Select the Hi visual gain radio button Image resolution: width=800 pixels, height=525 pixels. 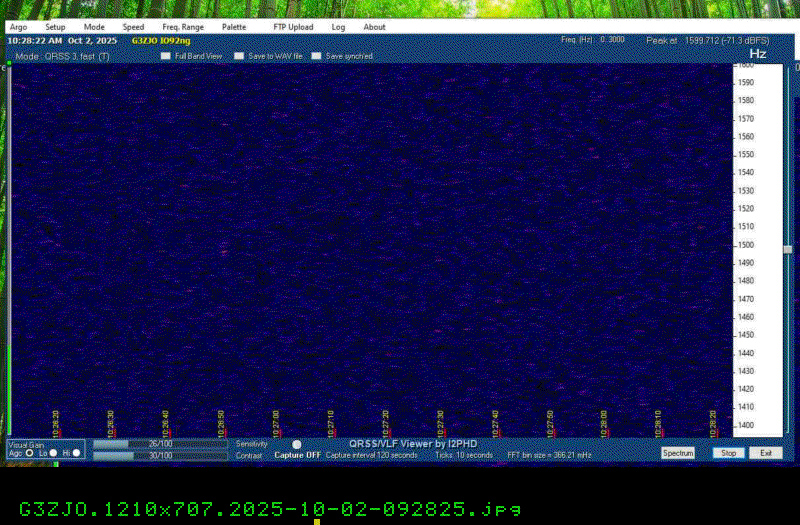pyautogui.click(x=76, y=453)
